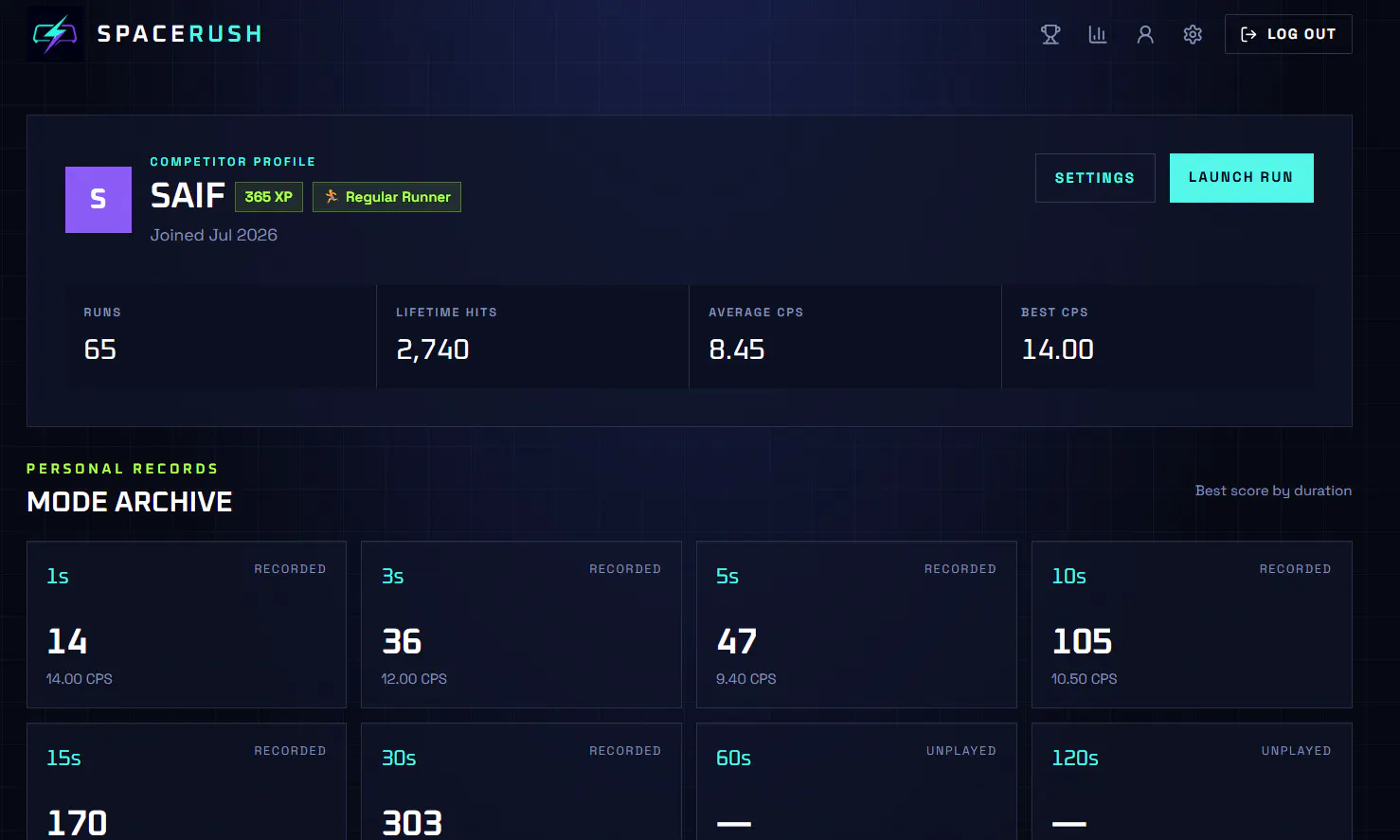The width and height of the screenshot is (1400, 840).
Task: Open the 15s mode record card
Action: [x=187, y=781]
